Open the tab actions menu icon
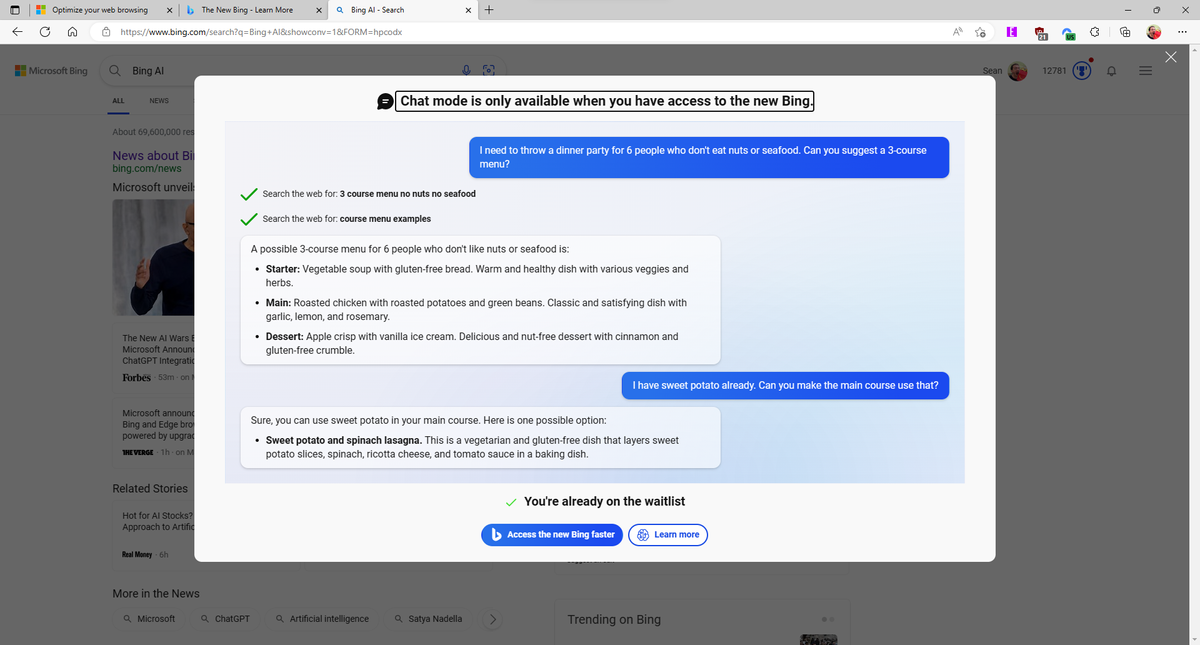 pos(15,10)
